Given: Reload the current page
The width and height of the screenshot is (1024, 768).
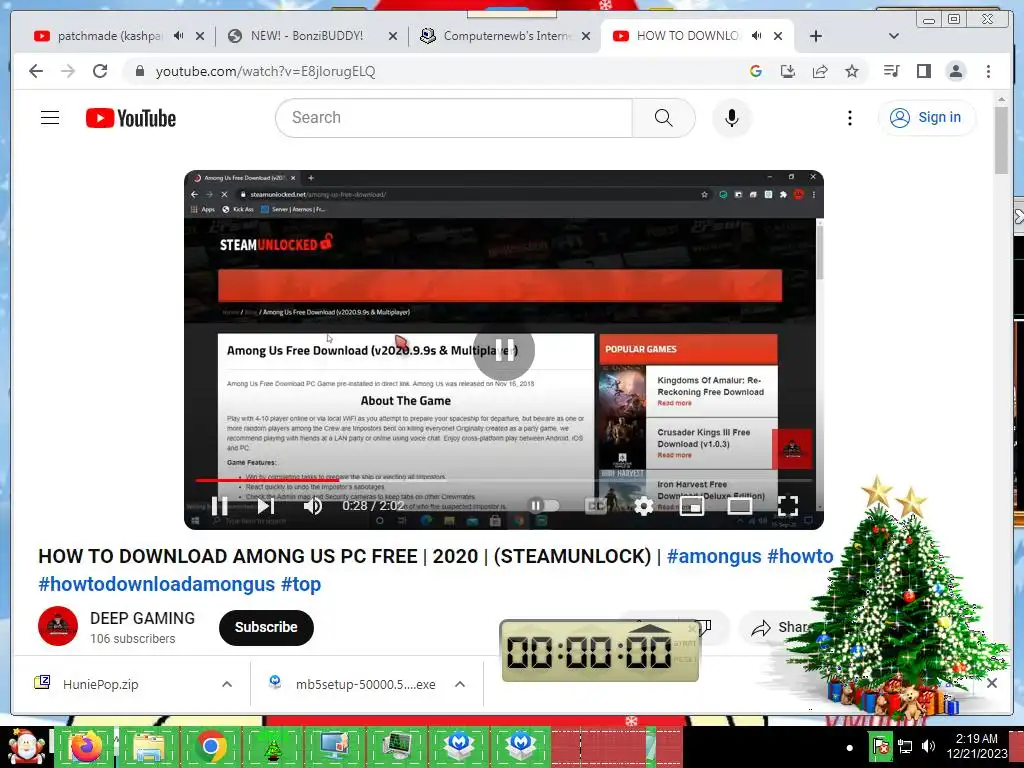Looking at the screenshot, I should point(100,71).
